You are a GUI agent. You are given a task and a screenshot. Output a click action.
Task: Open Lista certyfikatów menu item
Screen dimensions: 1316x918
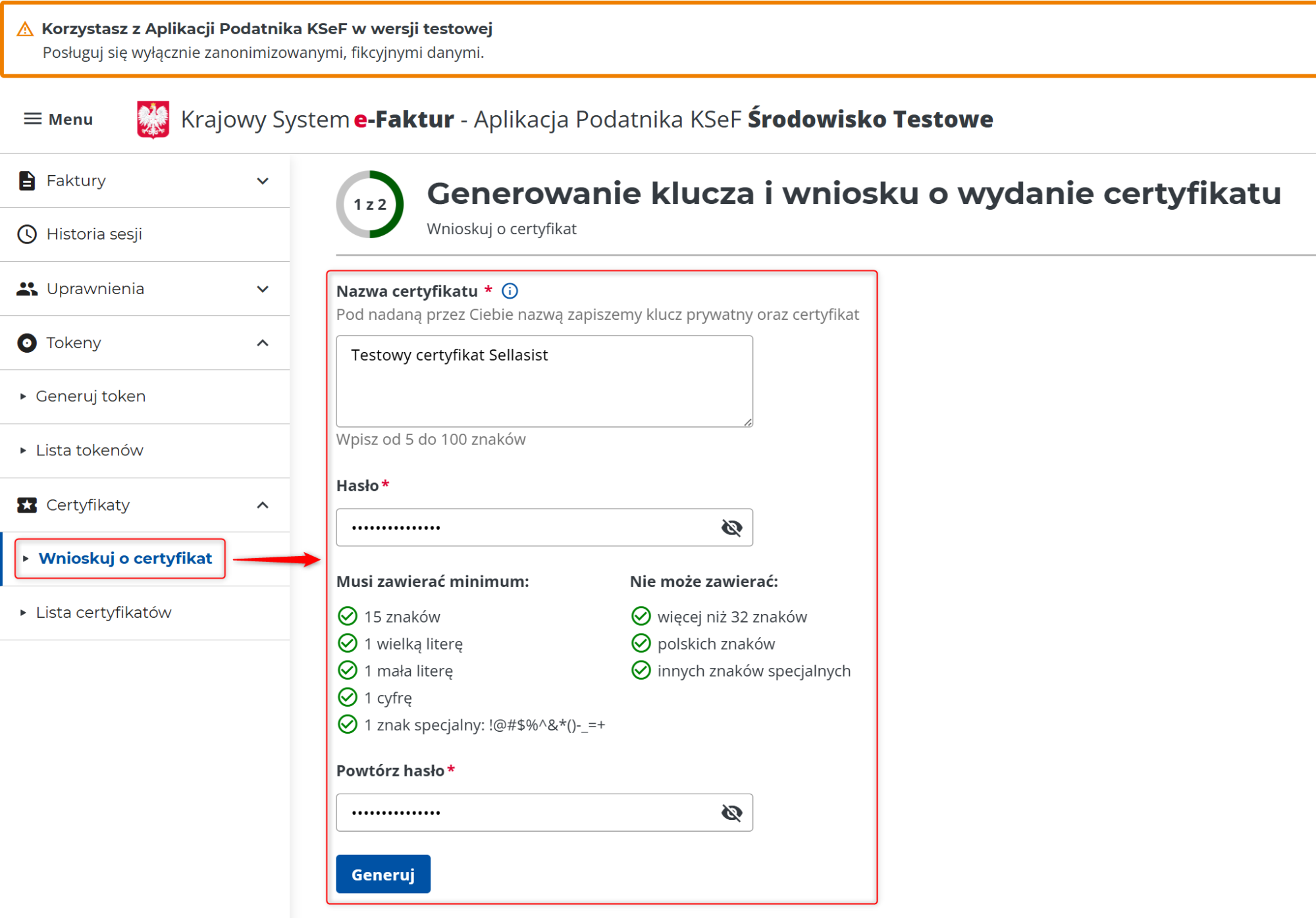coord(103,613)
